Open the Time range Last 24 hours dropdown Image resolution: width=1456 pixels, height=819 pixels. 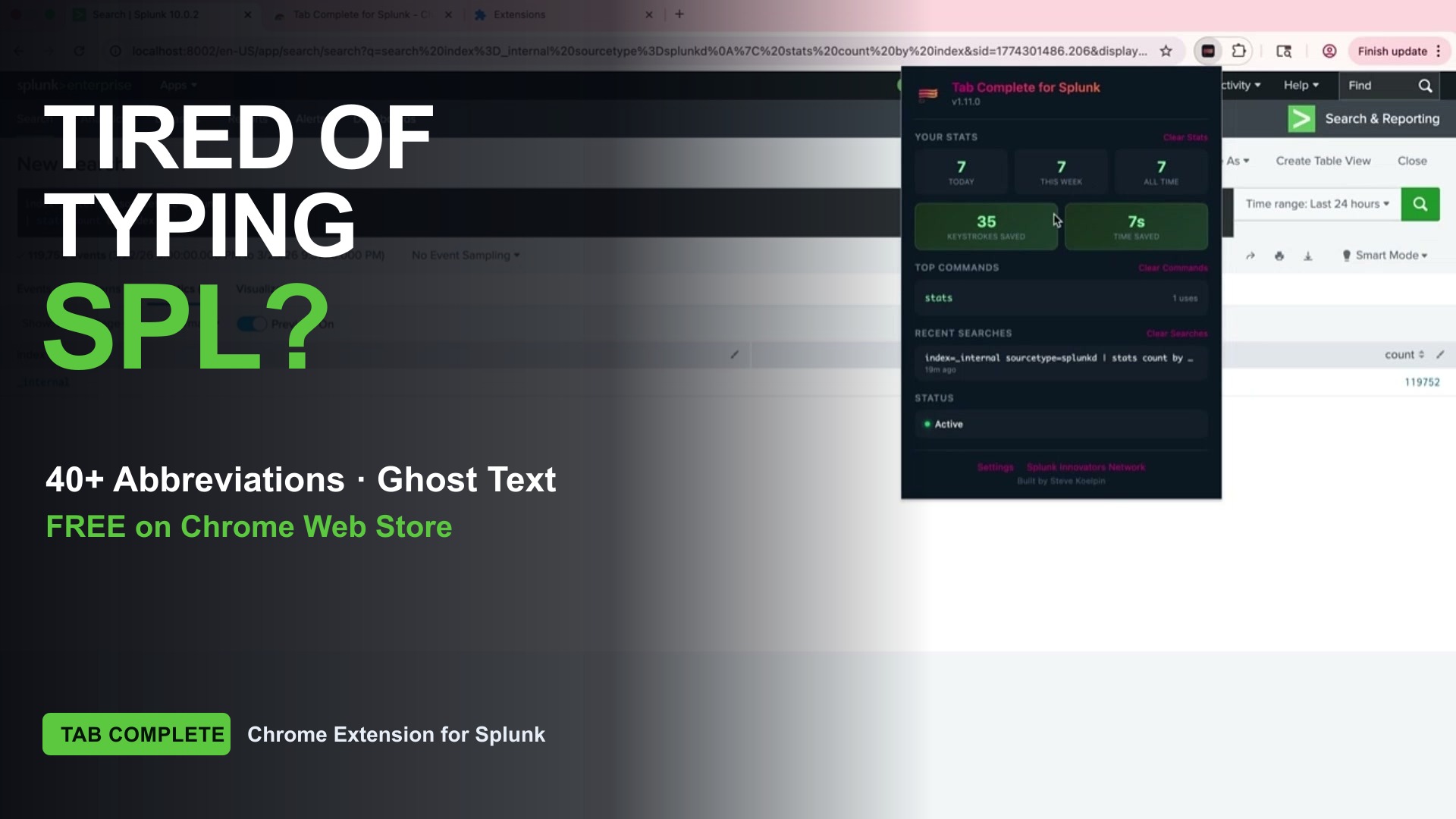click(1317, 204)
